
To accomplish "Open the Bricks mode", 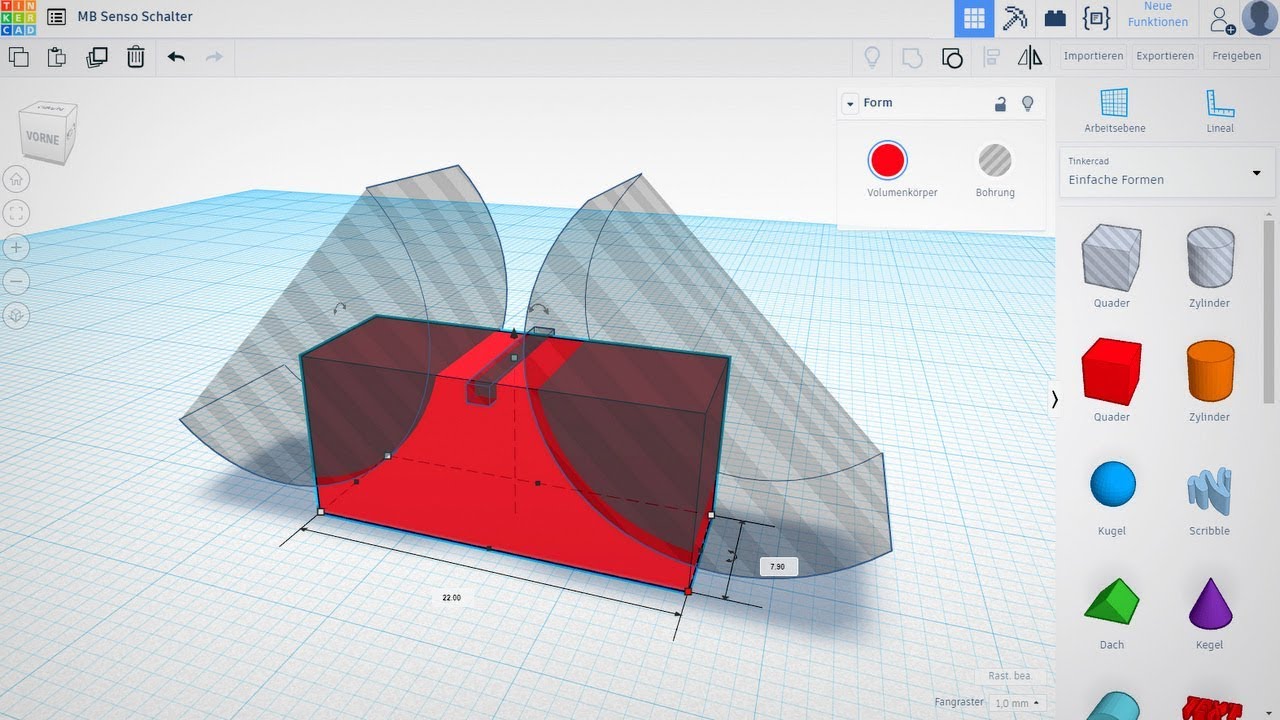I will click(x=1054, y=18).
